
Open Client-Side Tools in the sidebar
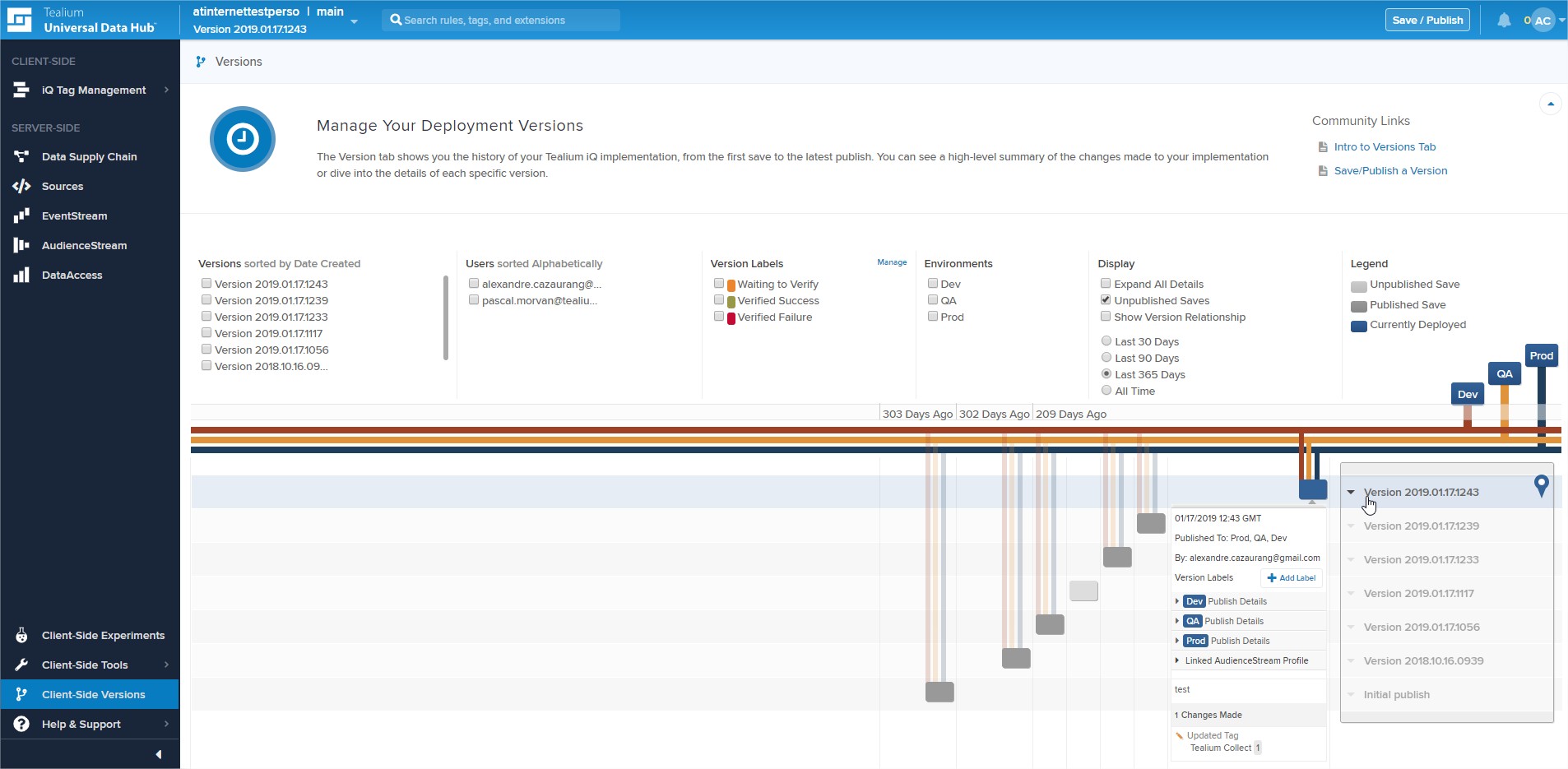85,665
